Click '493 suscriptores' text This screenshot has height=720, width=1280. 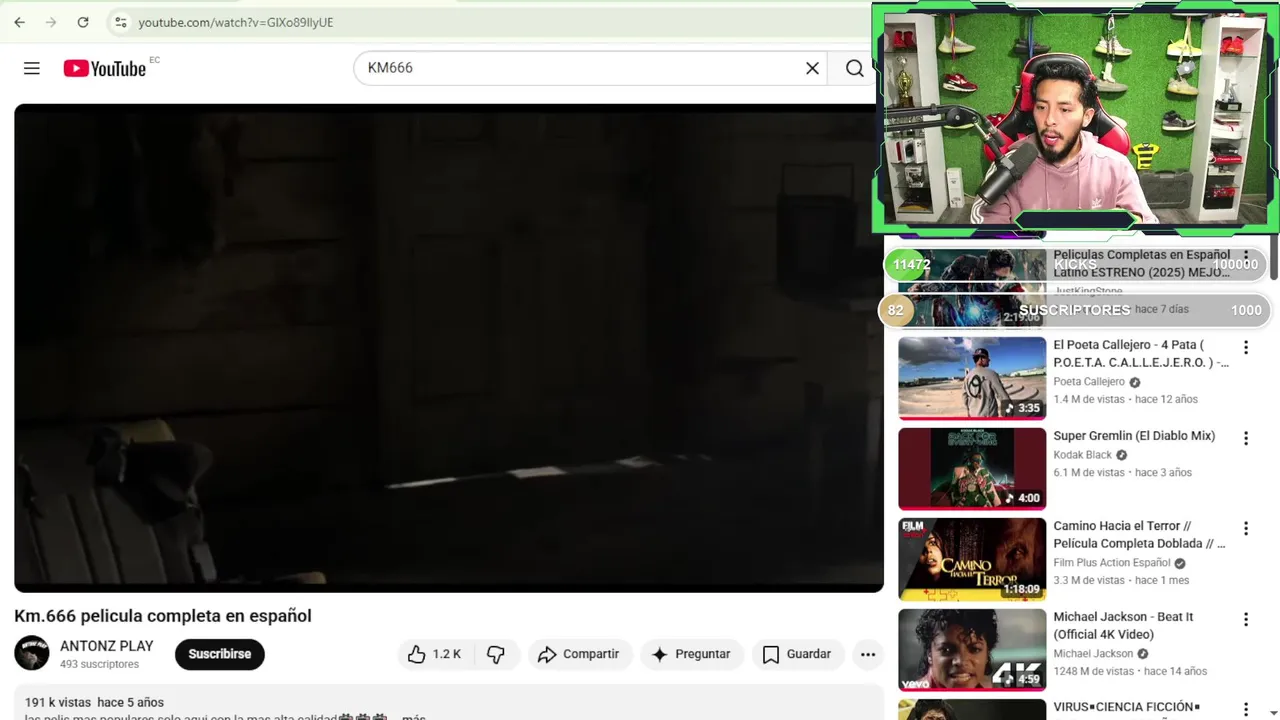(99, 664)
